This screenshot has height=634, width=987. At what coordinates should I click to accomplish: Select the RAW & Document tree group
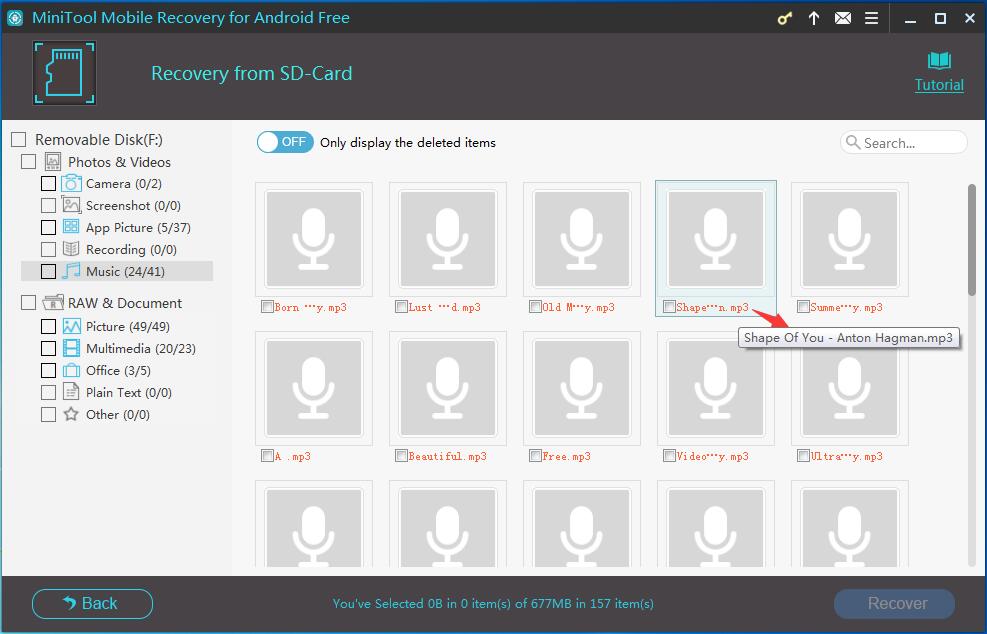point(124,303)
